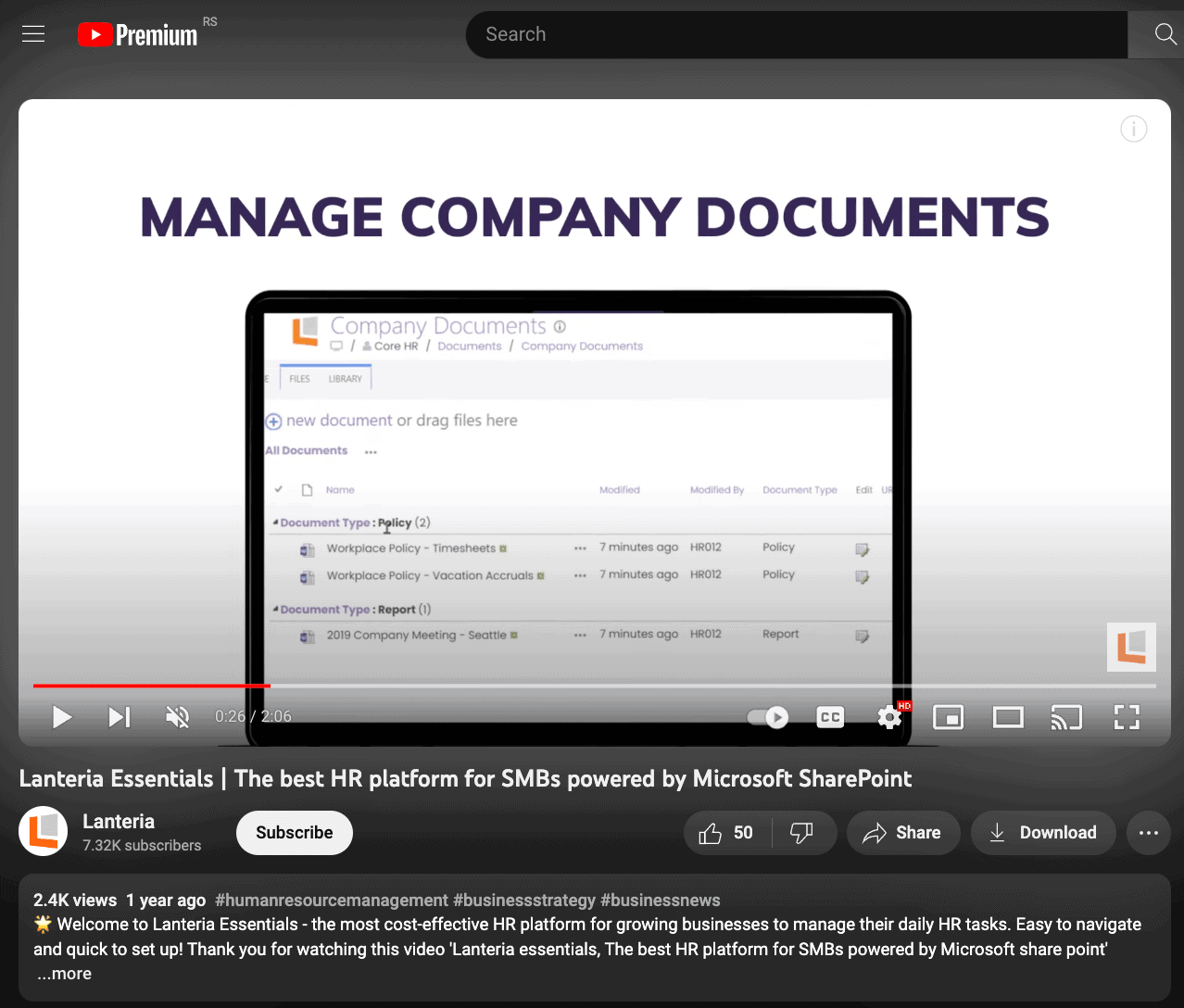This screenshot has height=1008, width=1184.
Task: Cast video to a TV
Action: tap(1066, 717)
